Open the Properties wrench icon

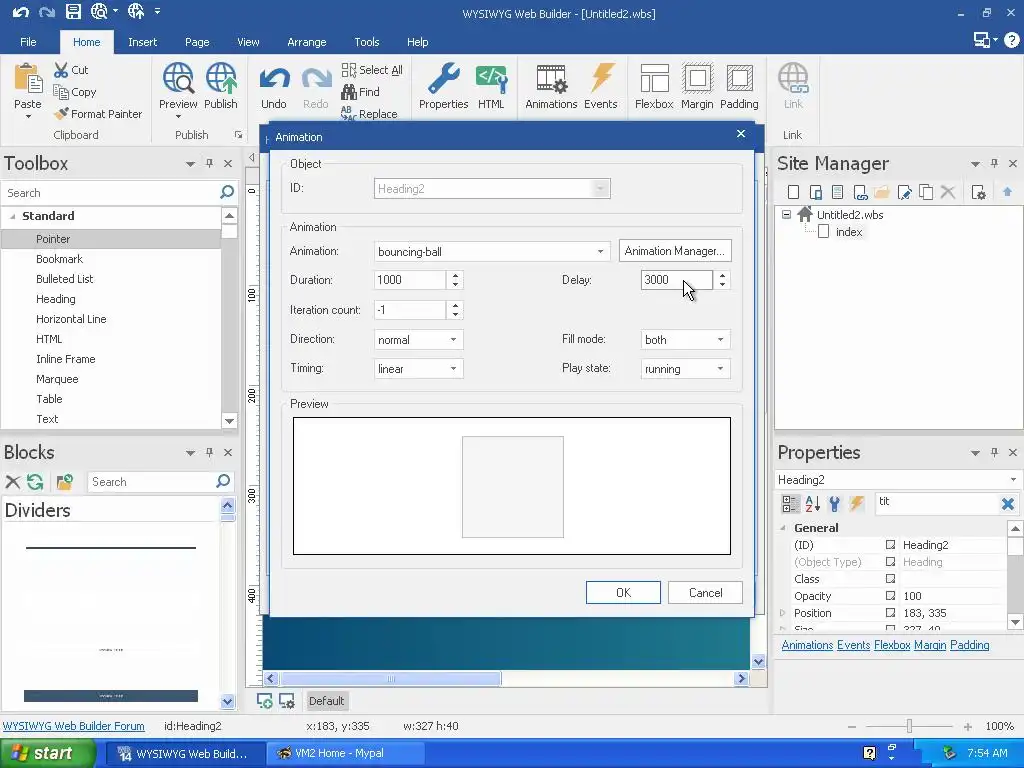[x=443, y=78]
